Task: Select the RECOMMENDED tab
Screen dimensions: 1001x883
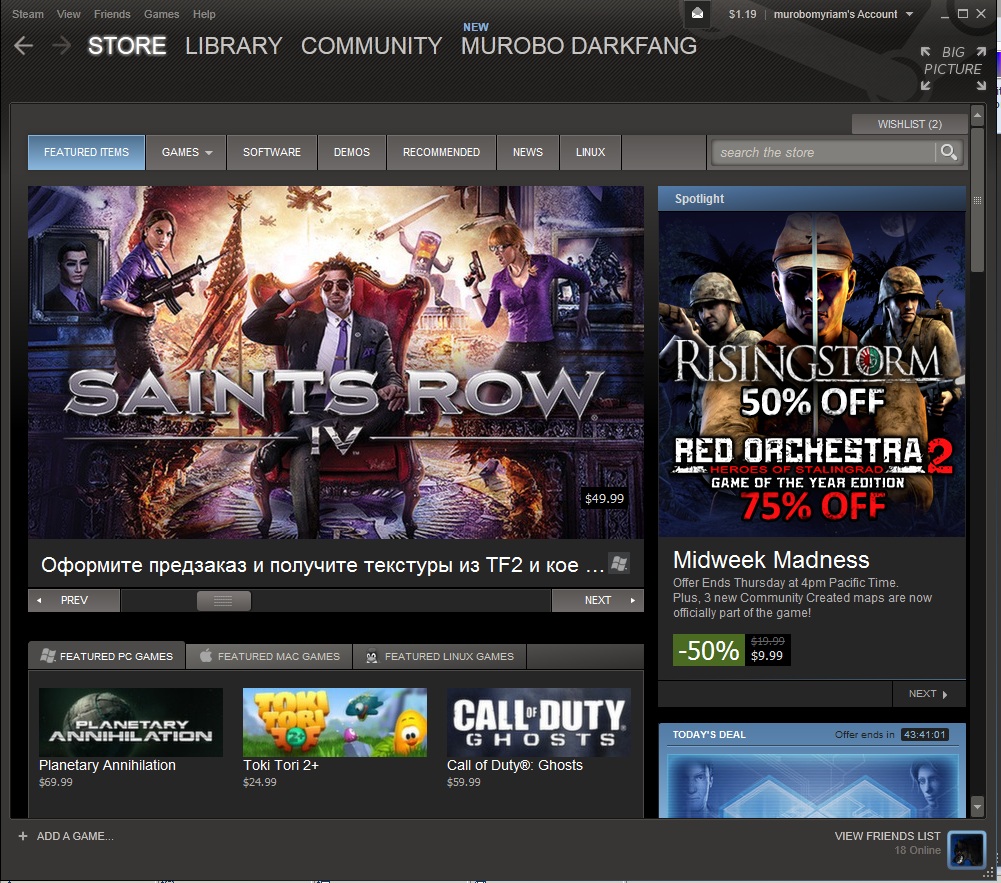Action: [x=441, y=152]
